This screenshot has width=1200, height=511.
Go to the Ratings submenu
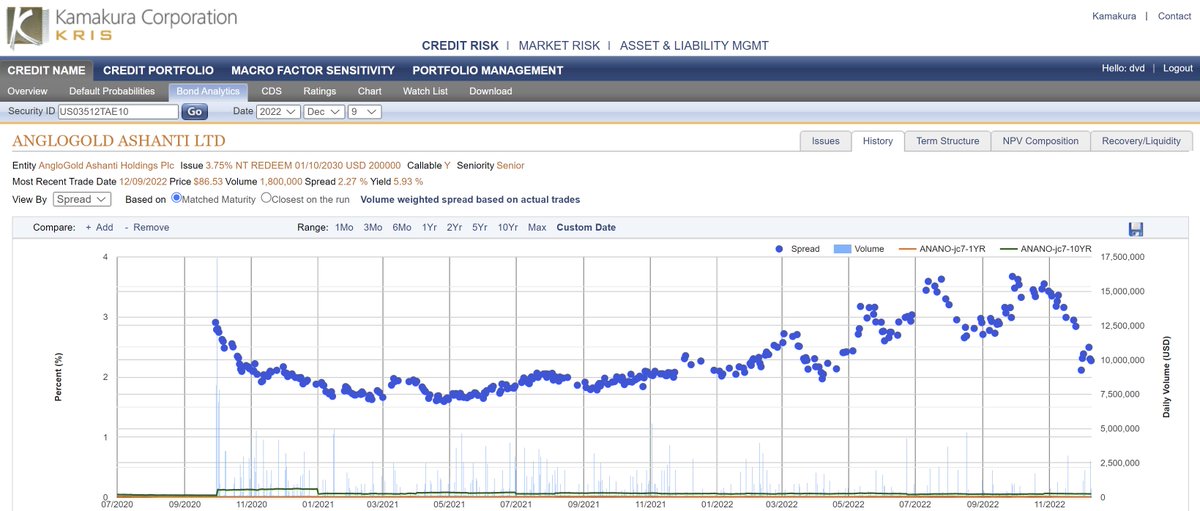[x=319, y=91]
